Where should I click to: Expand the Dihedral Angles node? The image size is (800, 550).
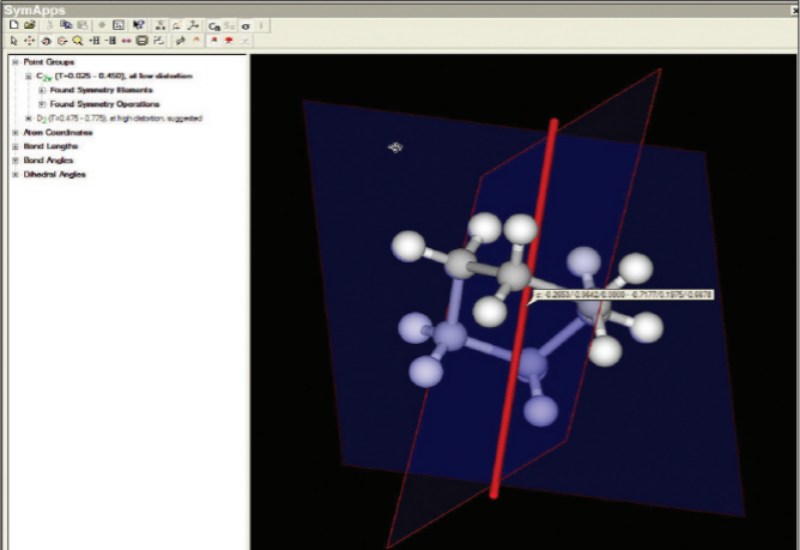click(x=15, y=174)
